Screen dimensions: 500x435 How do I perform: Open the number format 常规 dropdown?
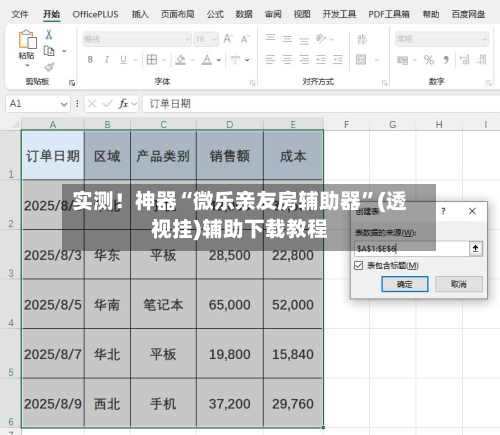pos(484,39)
